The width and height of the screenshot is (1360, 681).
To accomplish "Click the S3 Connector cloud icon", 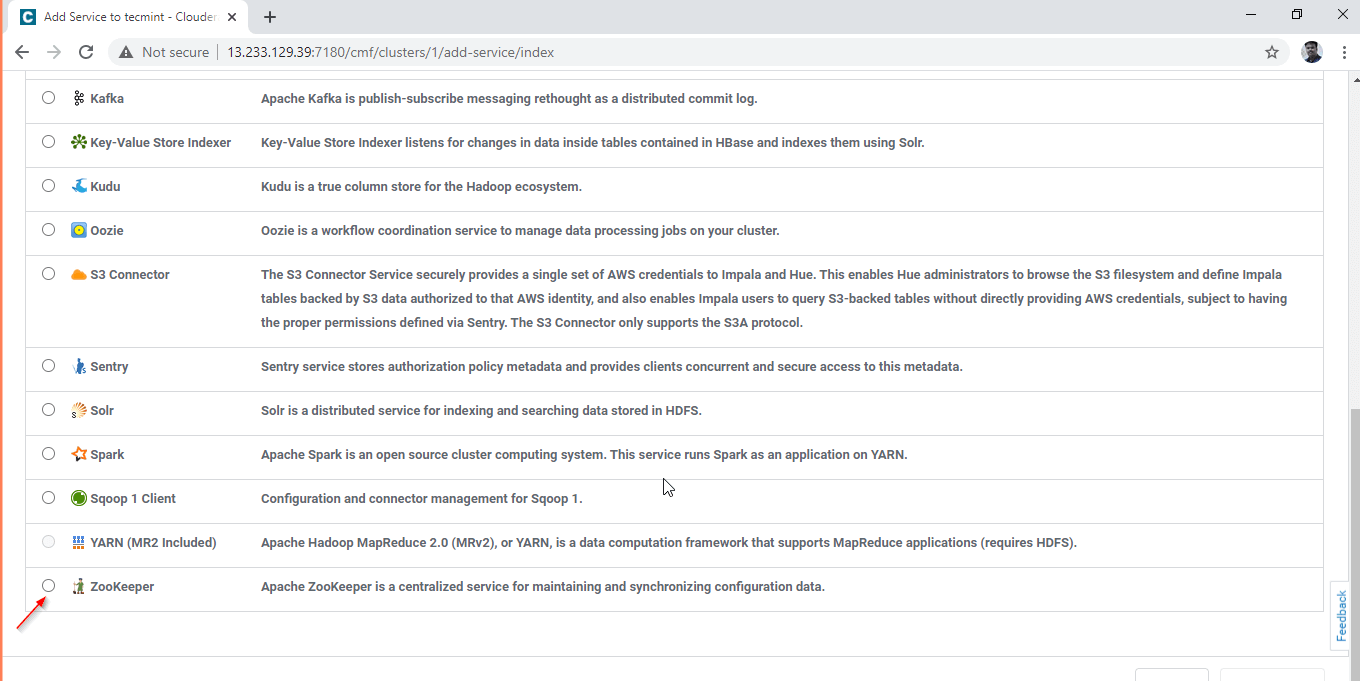I will coord(79,274).
